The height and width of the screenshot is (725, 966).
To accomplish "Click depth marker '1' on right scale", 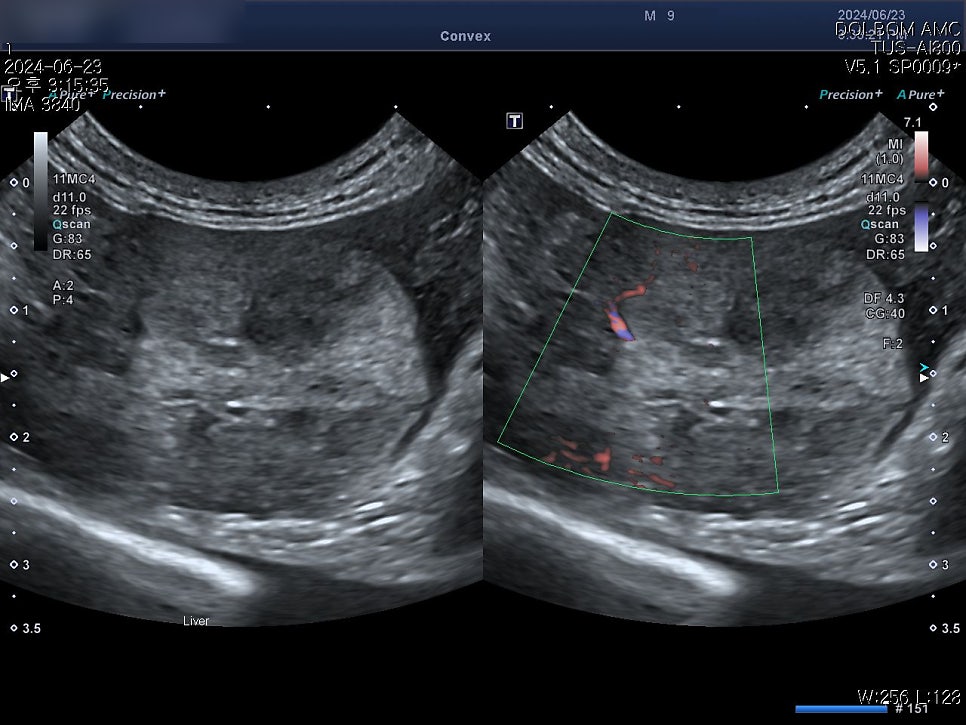I will [945, 310].
